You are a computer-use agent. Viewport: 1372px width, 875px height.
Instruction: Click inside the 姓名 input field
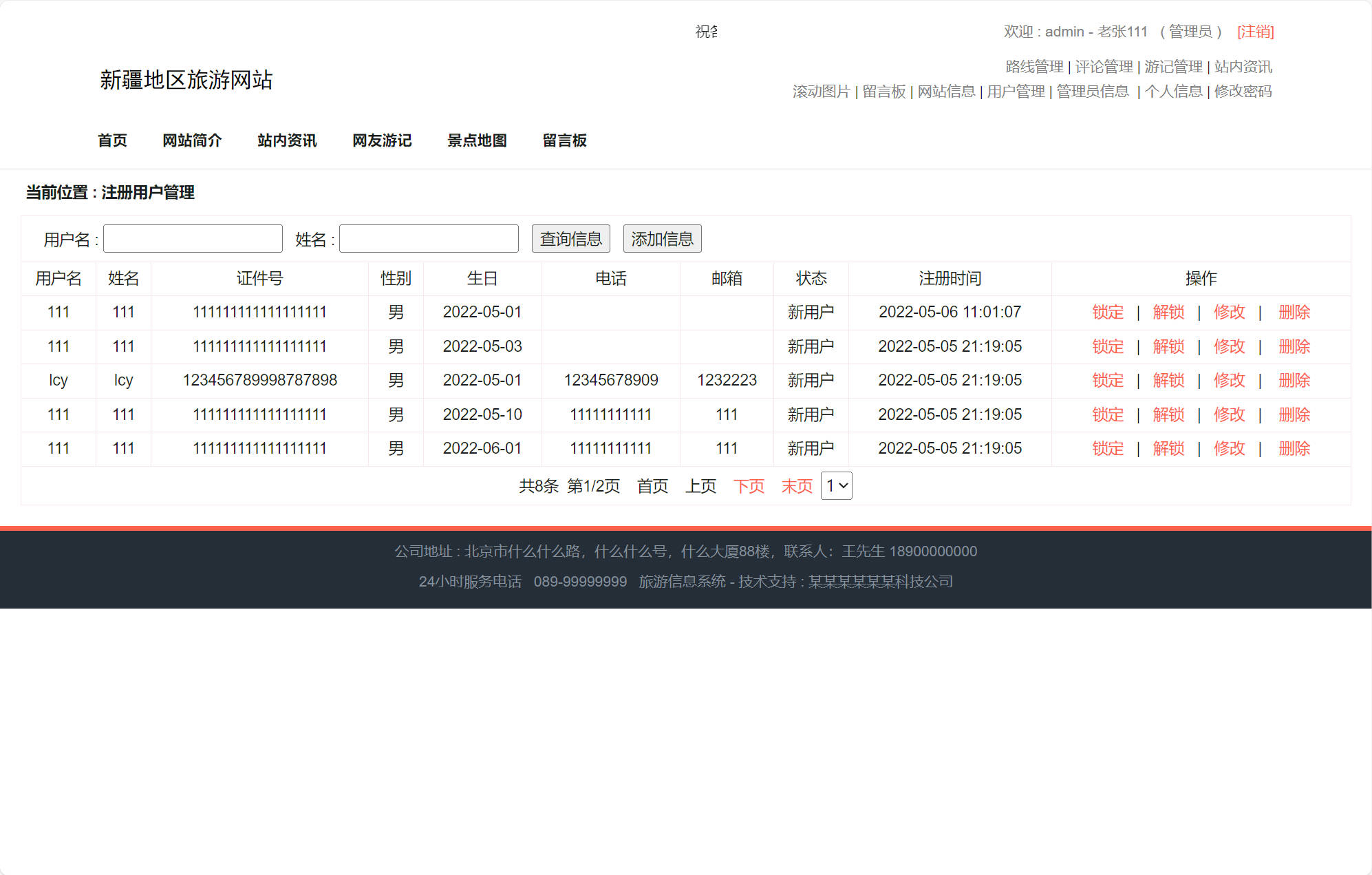point(428,238)
